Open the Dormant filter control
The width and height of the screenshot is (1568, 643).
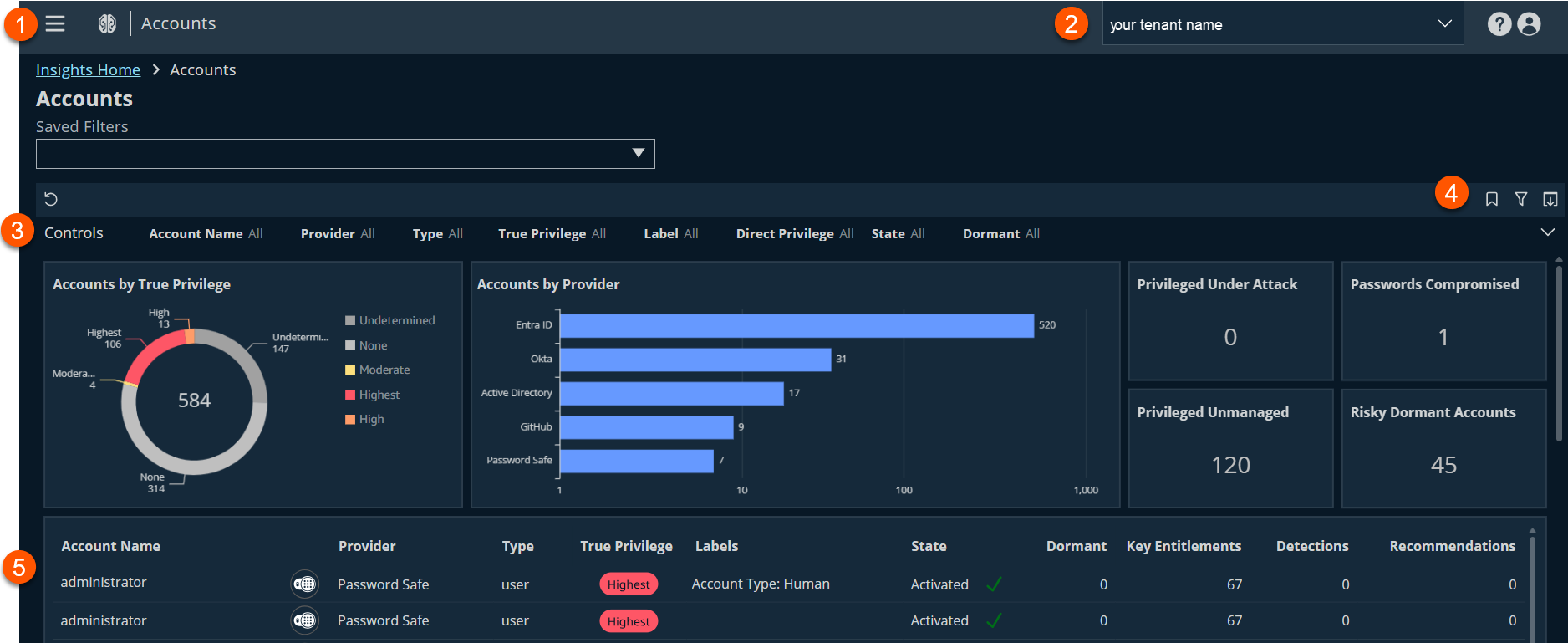pos(1001,234)
